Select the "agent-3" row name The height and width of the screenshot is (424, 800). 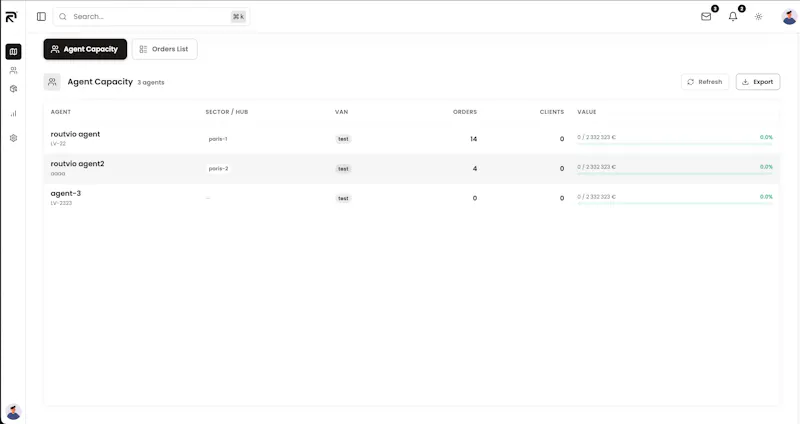[65, 193]
